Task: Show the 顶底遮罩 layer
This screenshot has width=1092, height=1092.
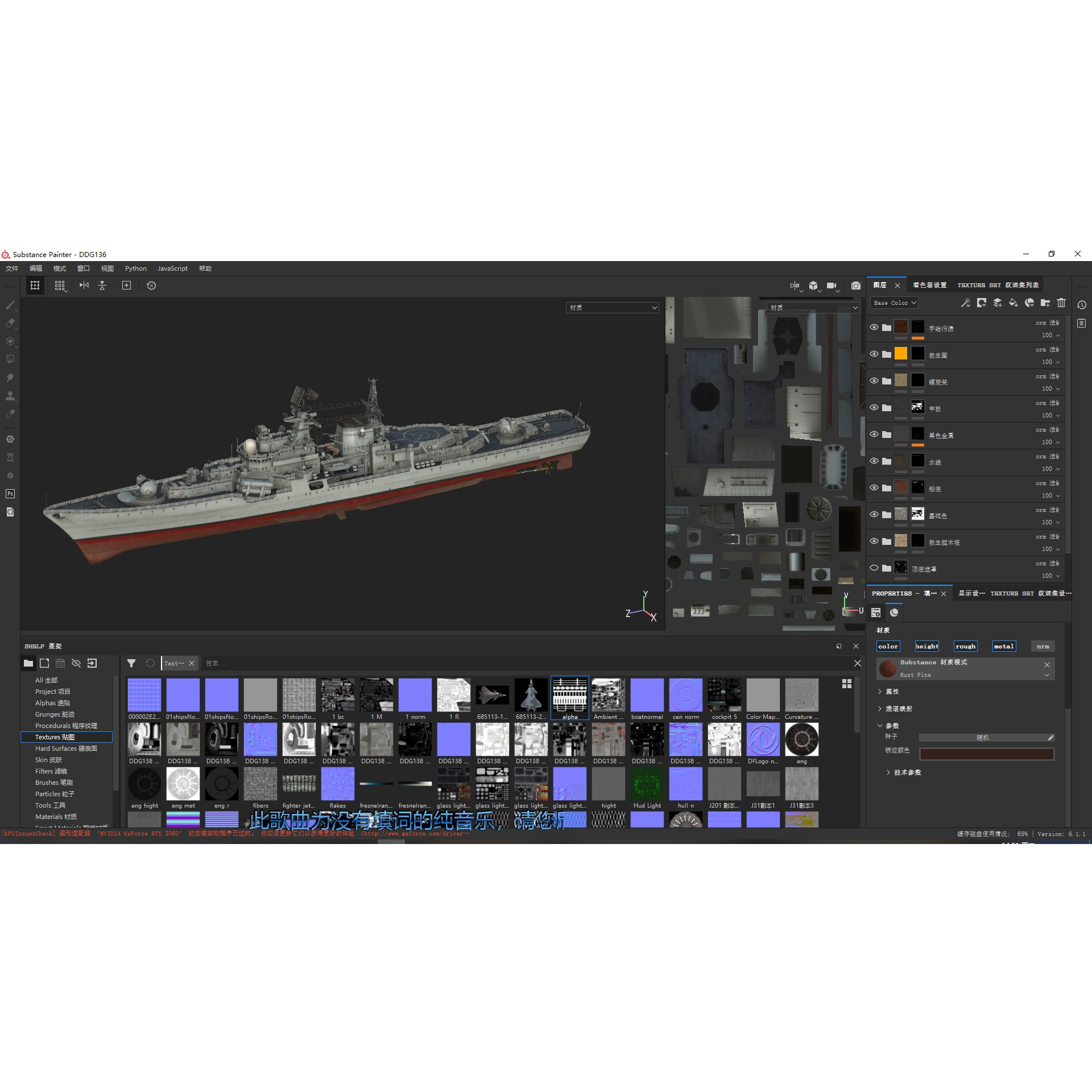Action: (x=874, y=568)
